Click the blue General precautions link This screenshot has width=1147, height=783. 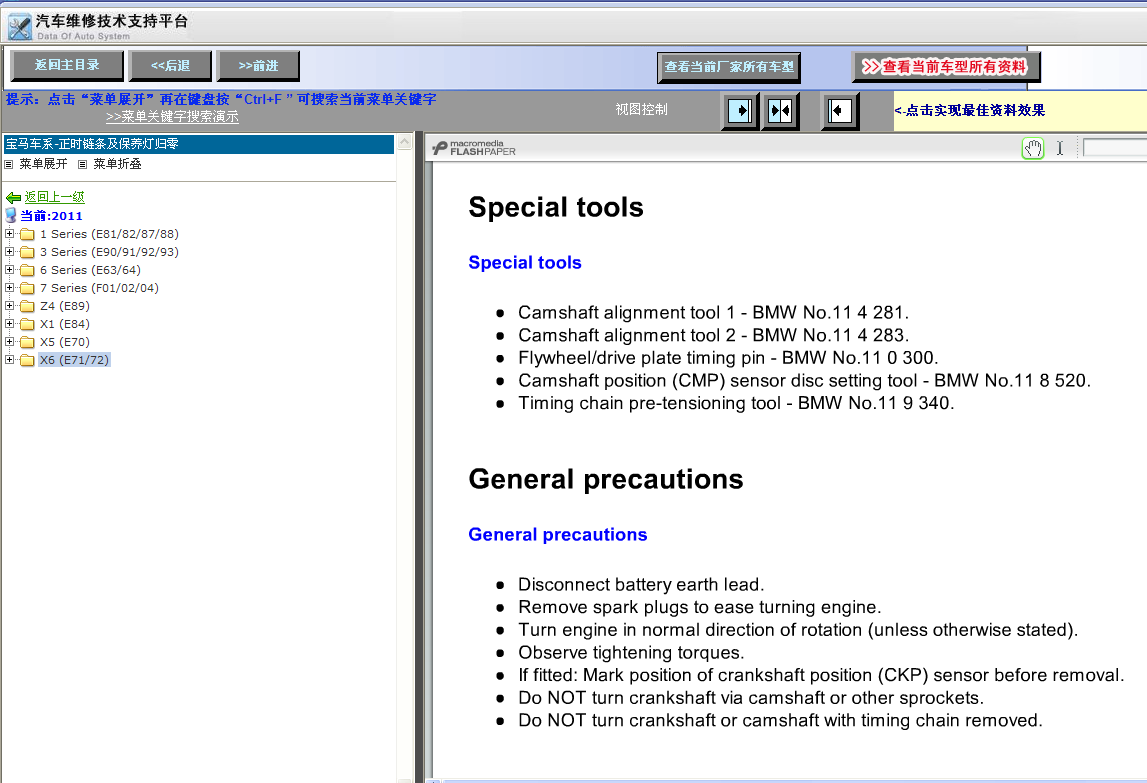tap(557, 535)
